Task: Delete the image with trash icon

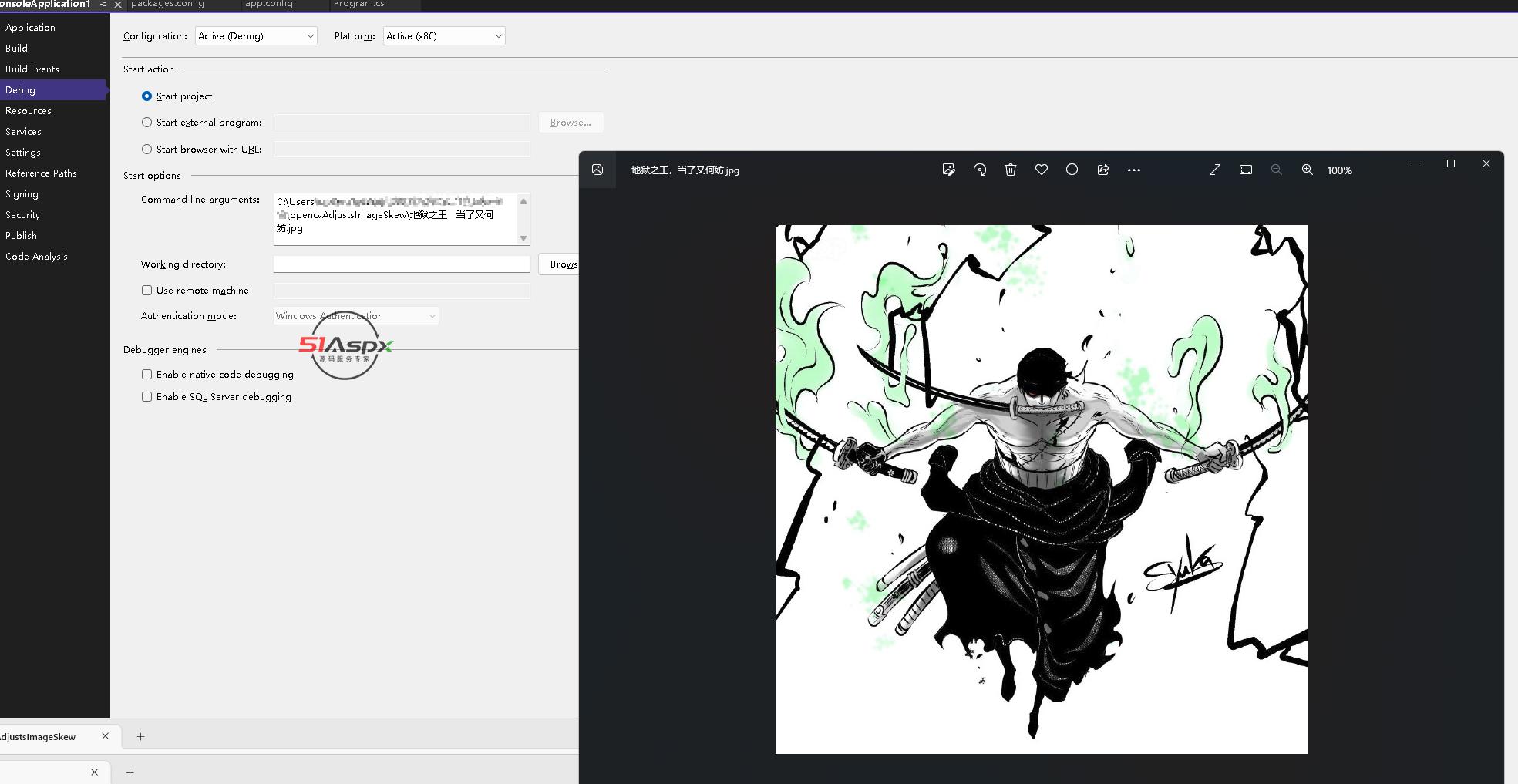Action: pyautogui.click(x=1011, y=170)
